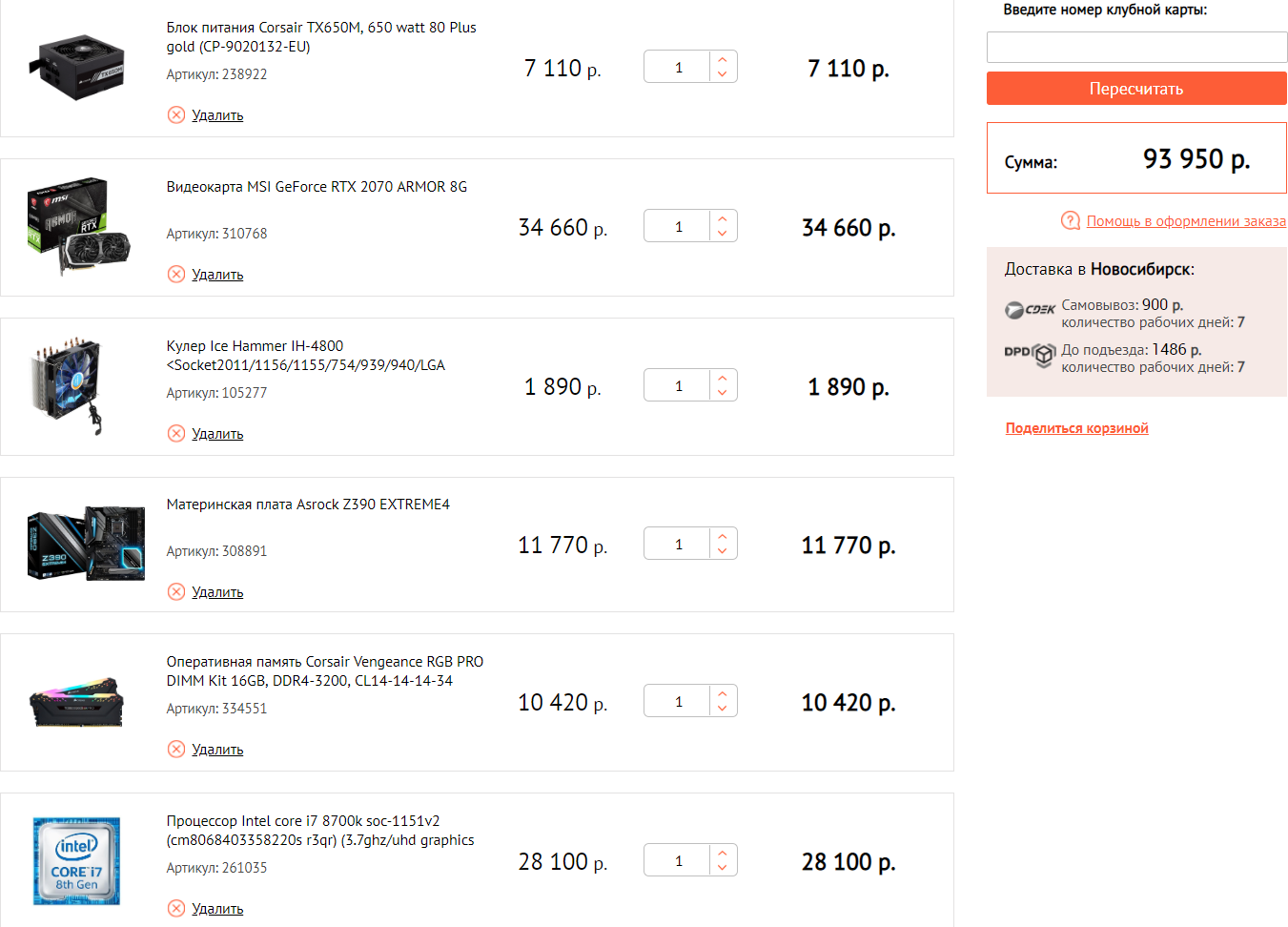Image resolution: width=1288 pixels, height=927 pixels.
Task: Click quantity field for Asrock Z390 motherboard
Action: pos(678,545)
